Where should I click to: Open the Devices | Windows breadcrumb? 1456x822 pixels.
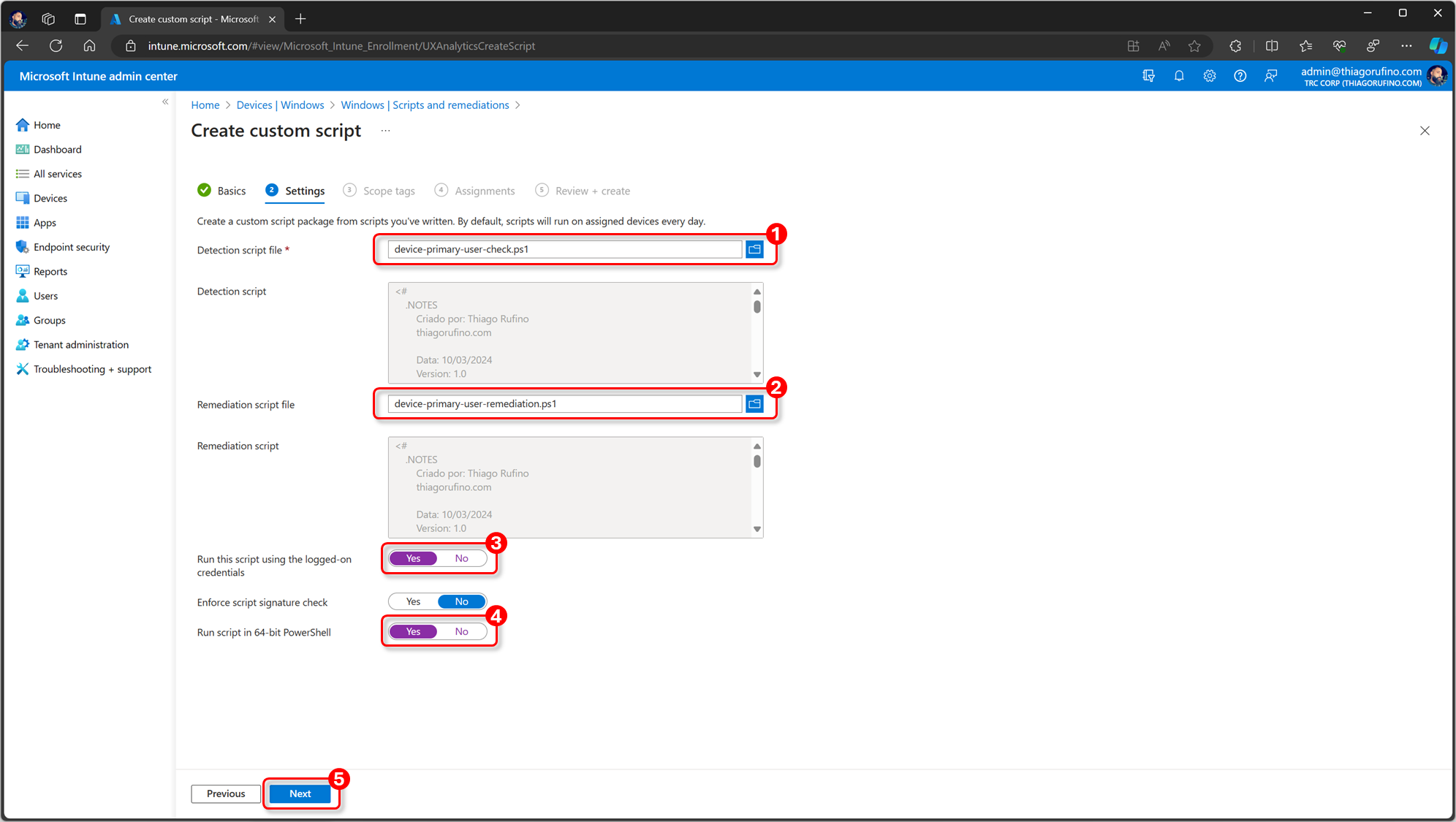point(280,105)
